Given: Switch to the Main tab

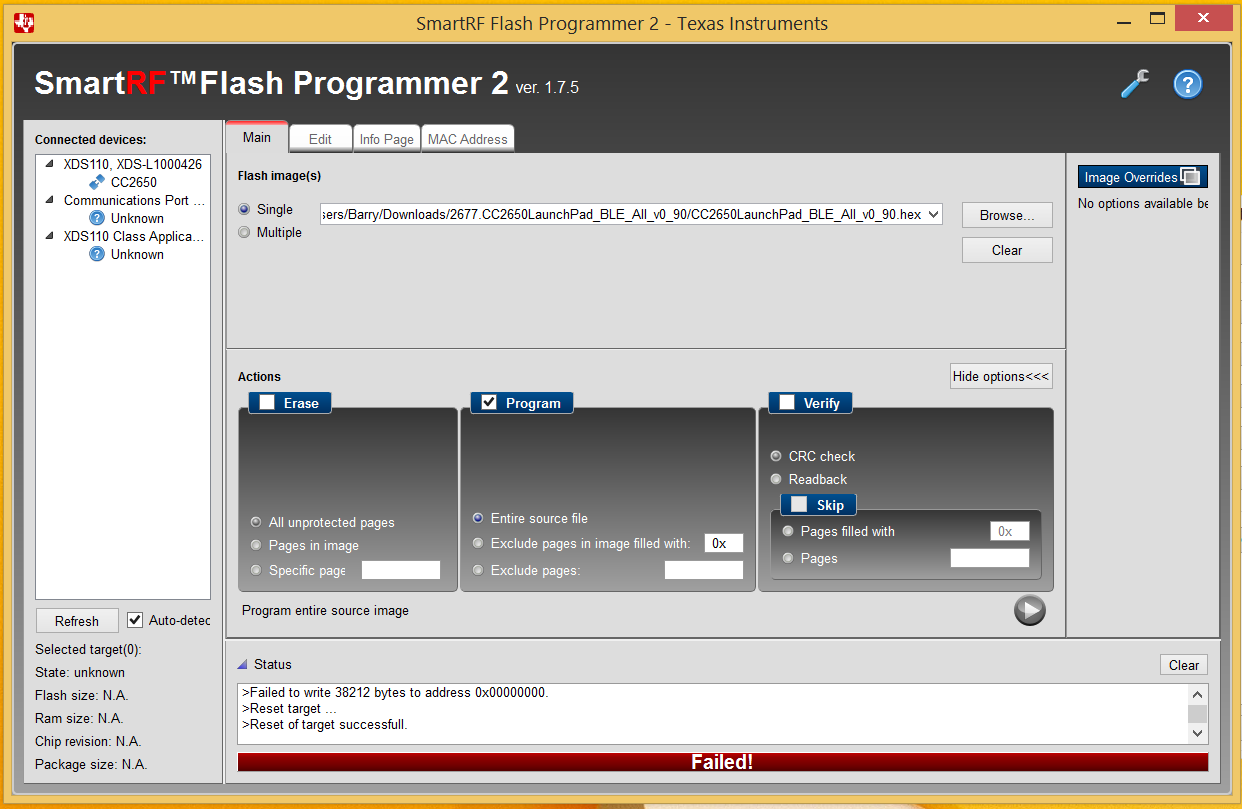Looking at the screenshot, I should (x=257, y=137).
